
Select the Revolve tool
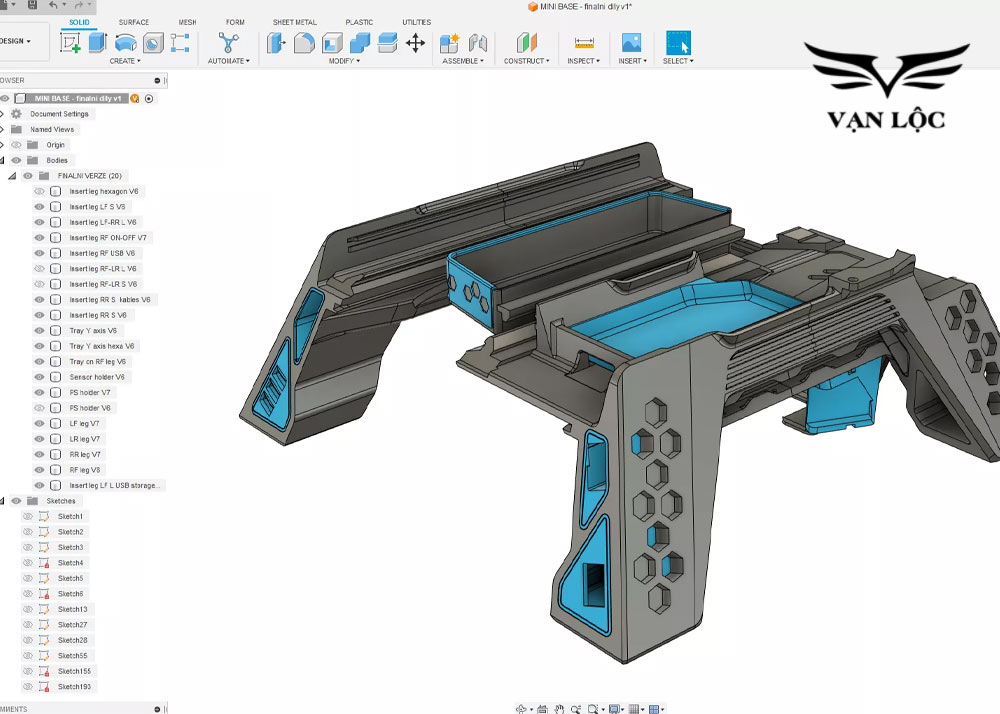[125, 42]
